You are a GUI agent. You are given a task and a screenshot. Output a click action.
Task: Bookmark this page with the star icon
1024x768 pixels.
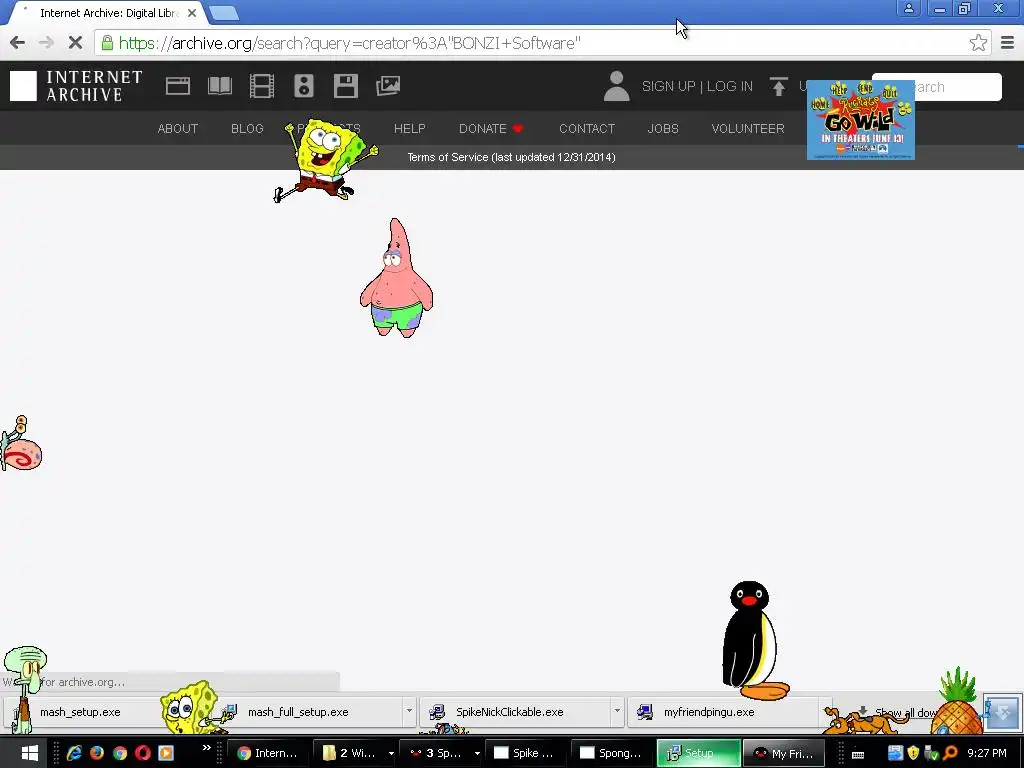978,43
